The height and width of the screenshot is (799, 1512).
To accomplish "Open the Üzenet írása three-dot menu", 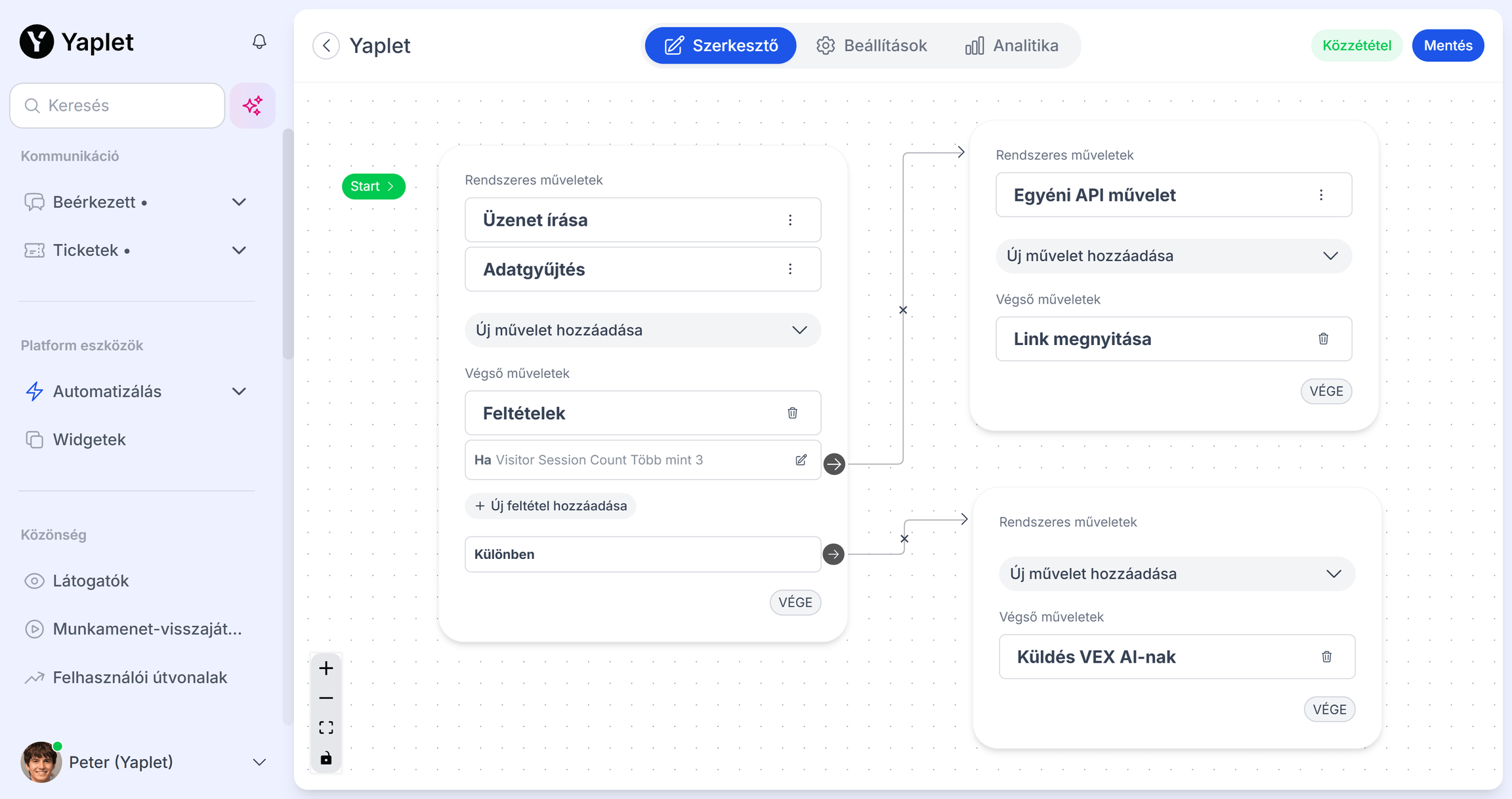I will coord(790,220).
